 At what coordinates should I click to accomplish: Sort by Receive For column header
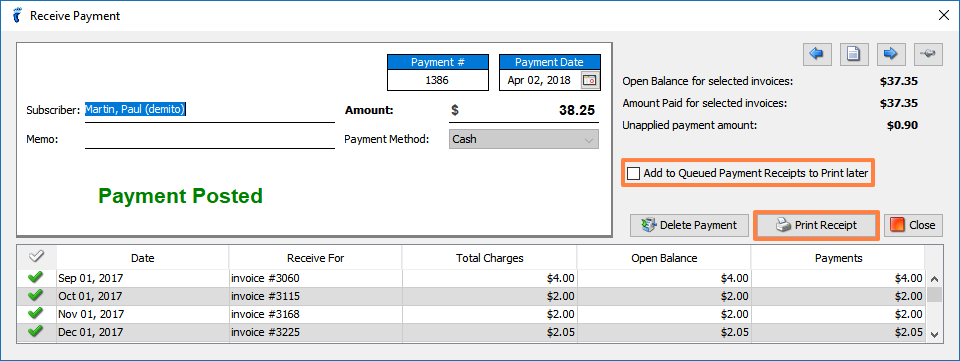point(315,258)
